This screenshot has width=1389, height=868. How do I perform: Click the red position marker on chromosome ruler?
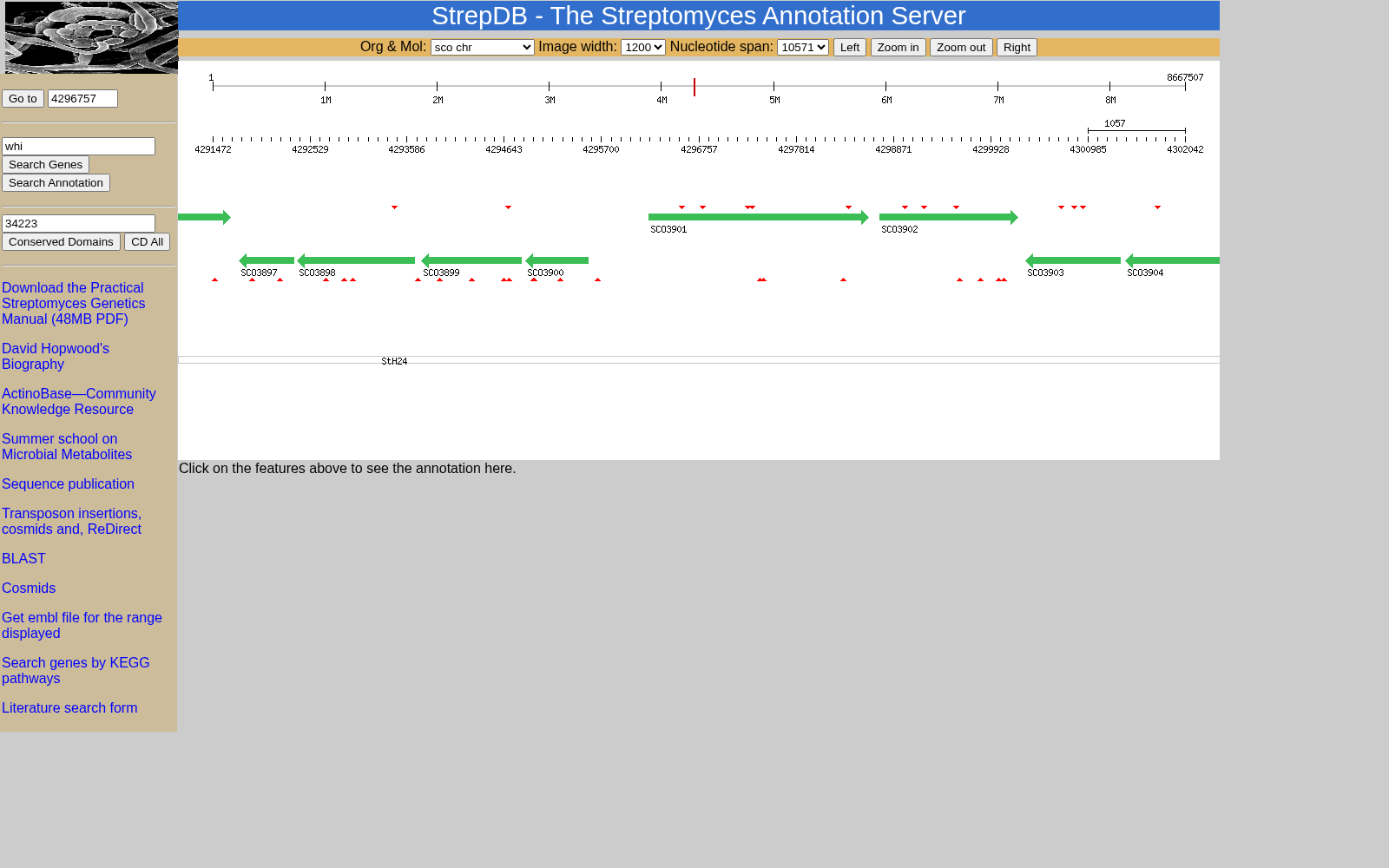click(694, 87)
